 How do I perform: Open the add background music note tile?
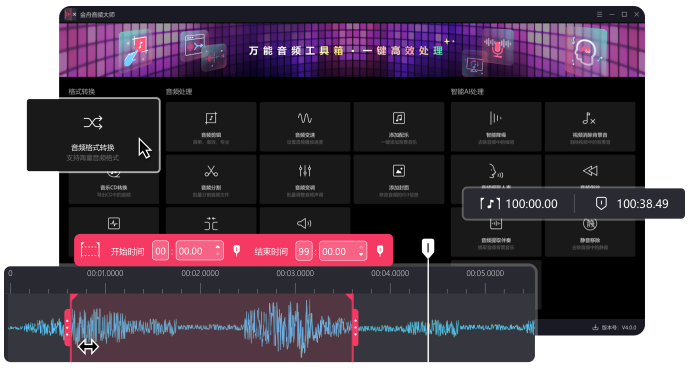pyautogui.click(x=399, y=127)
